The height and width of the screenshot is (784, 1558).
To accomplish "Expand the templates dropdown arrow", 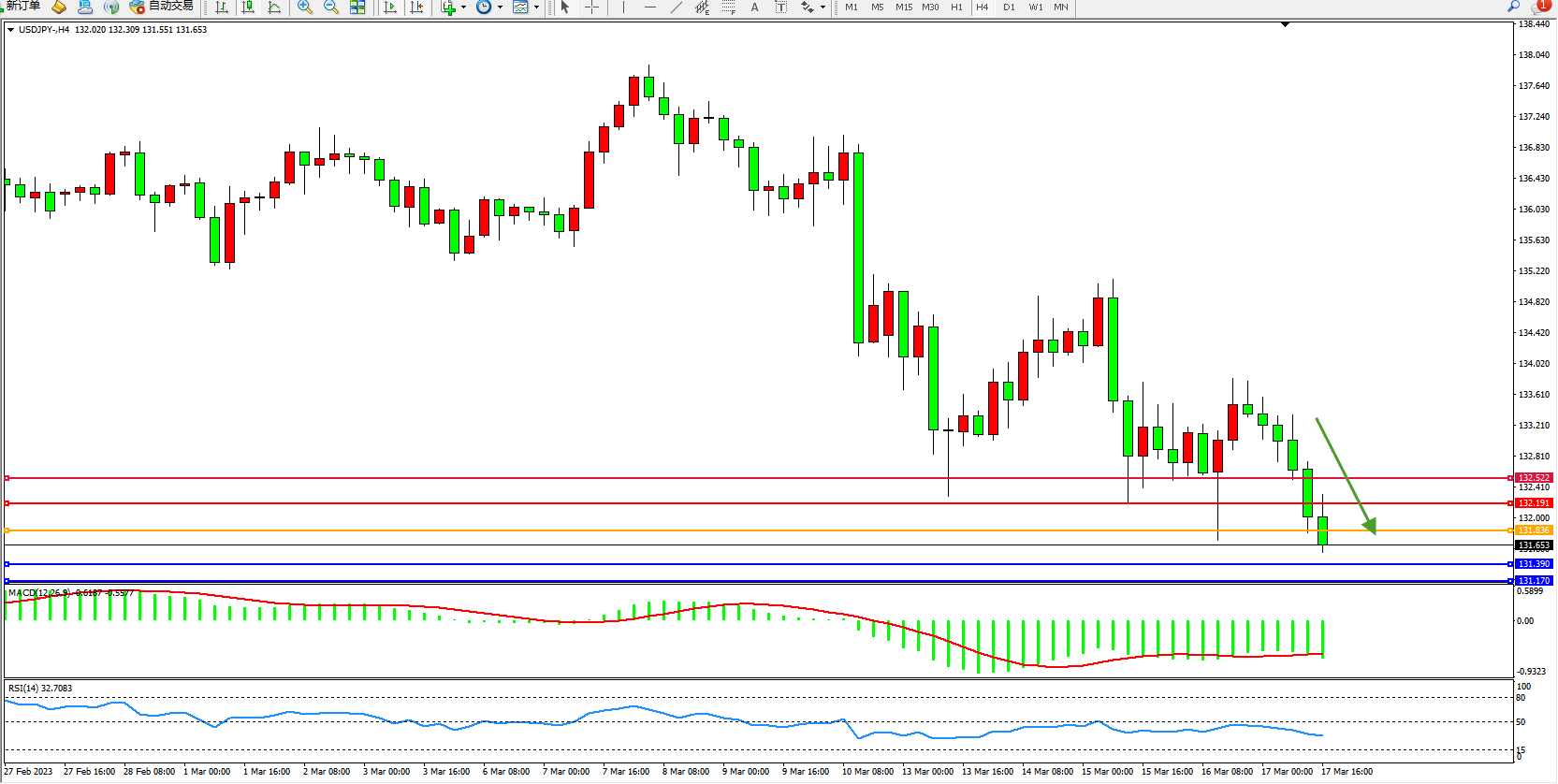I will (x=536, y=7).
